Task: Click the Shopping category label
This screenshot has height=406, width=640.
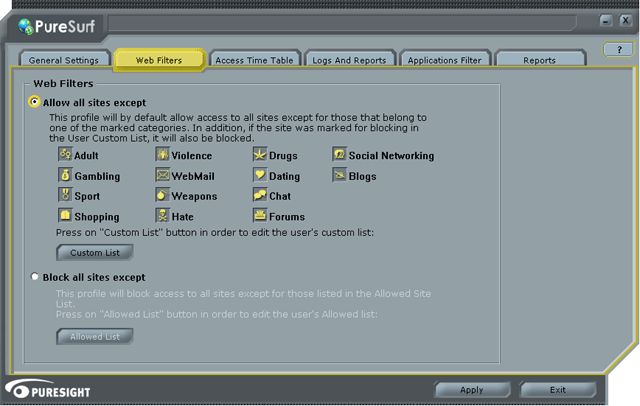Action: click(97, 217)
